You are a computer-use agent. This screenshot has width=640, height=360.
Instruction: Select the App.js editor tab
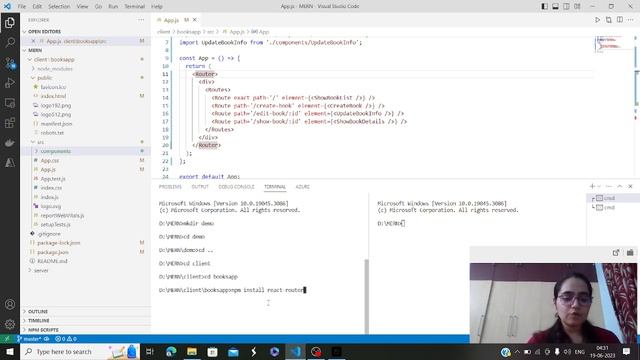click(176, 20)
